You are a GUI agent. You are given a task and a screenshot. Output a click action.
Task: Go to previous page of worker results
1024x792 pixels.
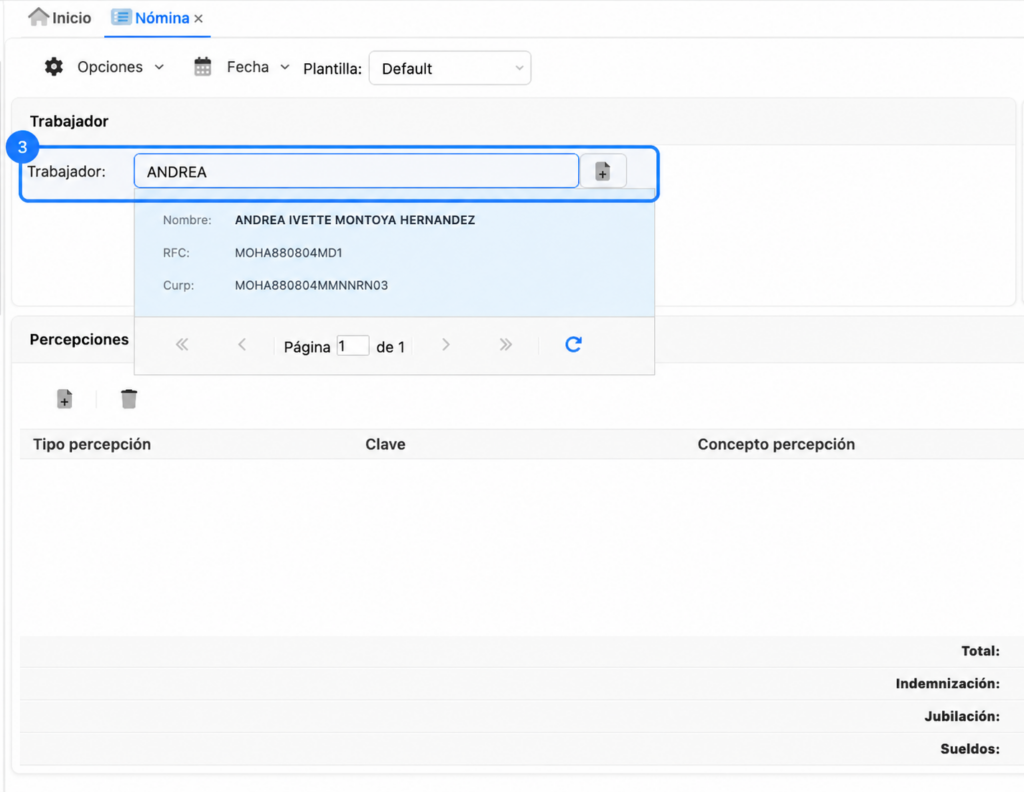[x=242, y=345]
